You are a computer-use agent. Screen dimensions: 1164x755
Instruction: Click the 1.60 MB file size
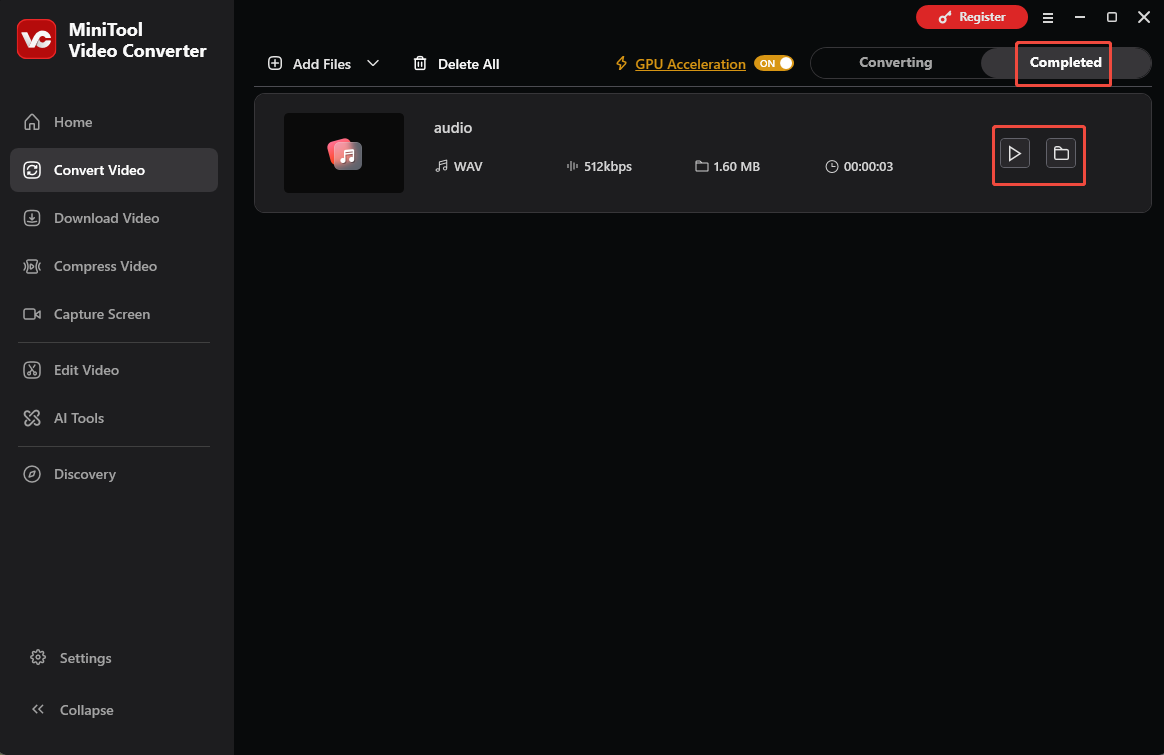coord(736,166)
